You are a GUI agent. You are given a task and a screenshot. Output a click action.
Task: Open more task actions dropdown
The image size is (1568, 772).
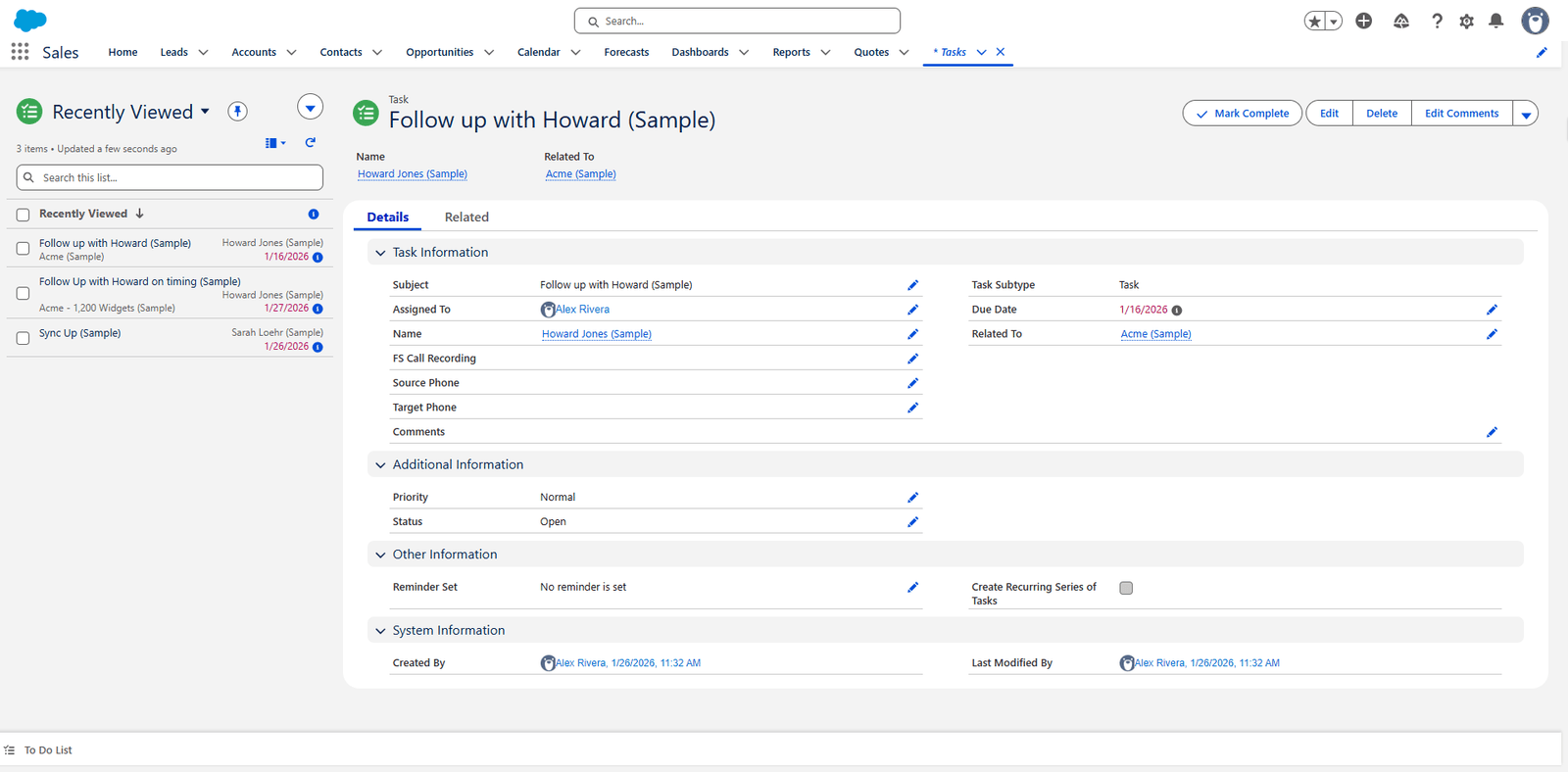tap(1526, 114)
